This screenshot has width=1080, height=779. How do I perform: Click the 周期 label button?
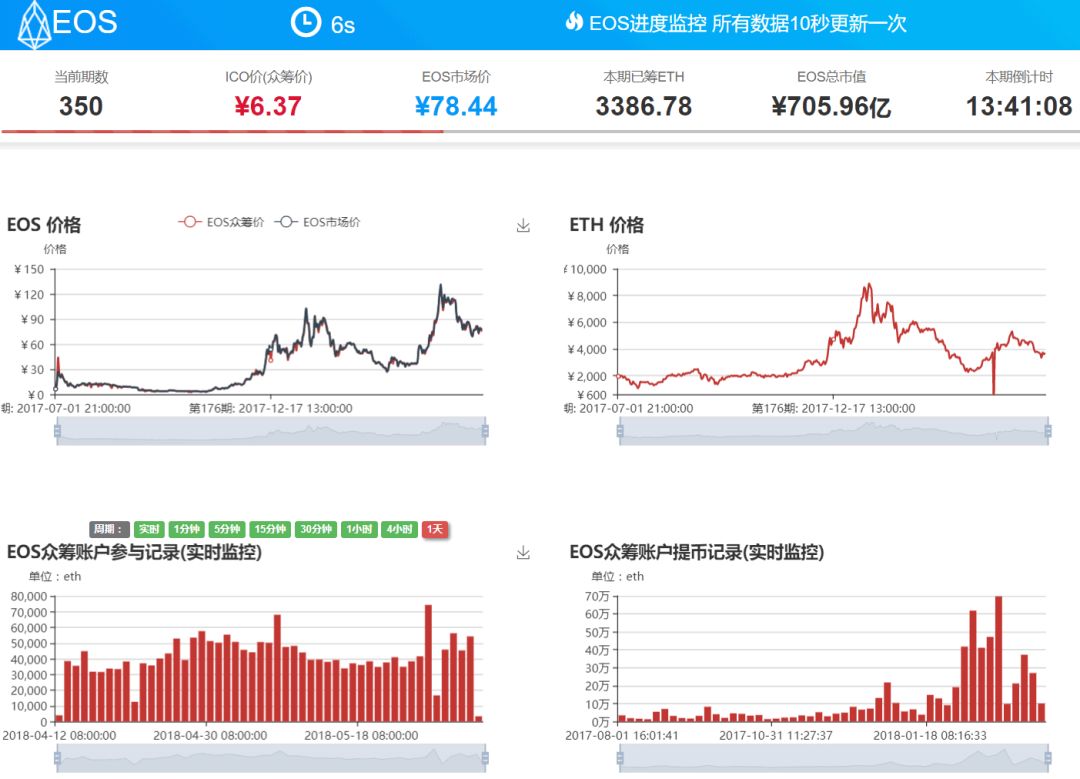coord(109,529)
